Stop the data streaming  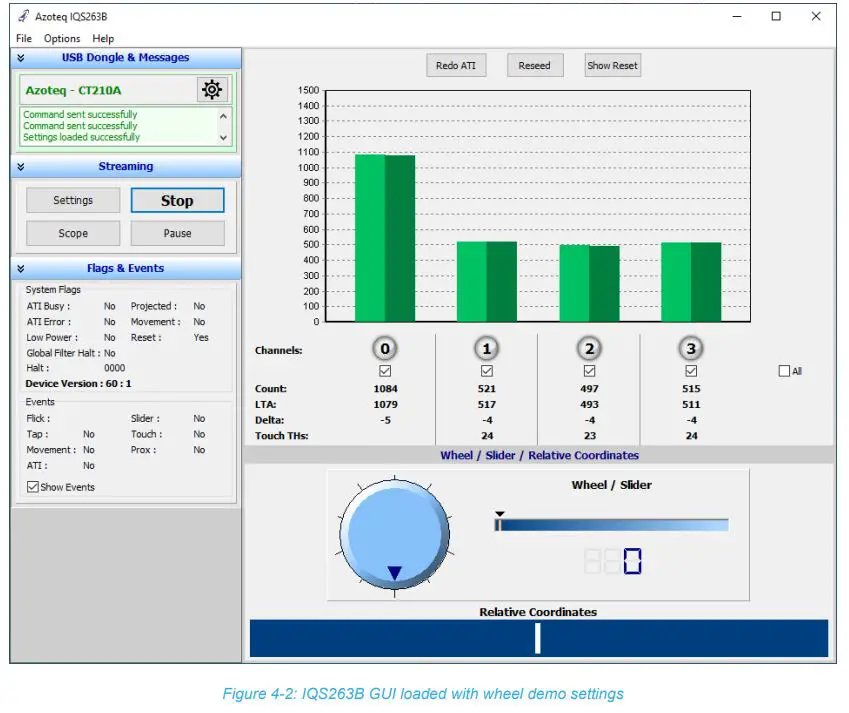[177, 200]
